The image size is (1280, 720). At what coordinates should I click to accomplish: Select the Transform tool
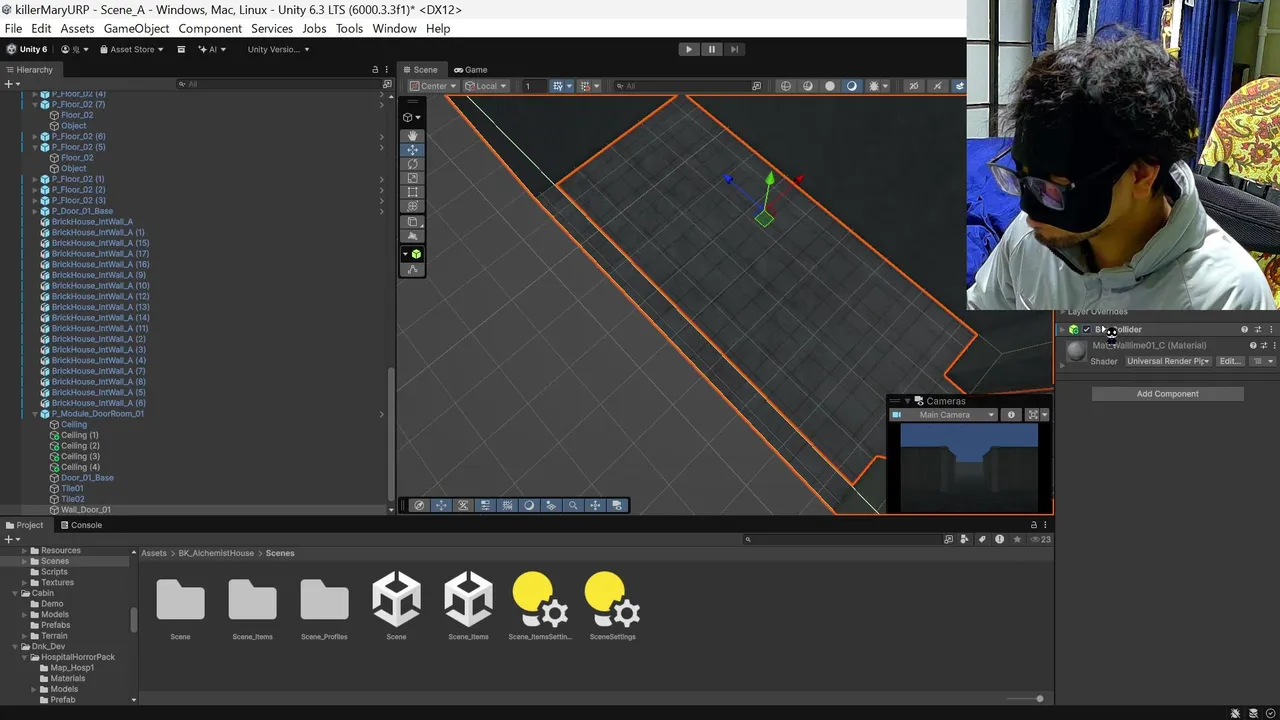[x=412, y=206]
